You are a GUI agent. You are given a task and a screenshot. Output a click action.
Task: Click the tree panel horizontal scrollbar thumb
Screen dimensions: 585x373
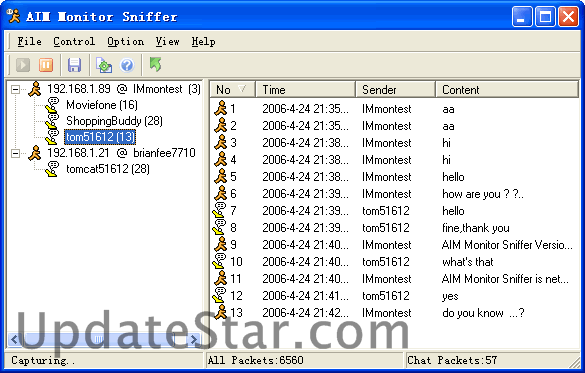click(x=98, y=339)
